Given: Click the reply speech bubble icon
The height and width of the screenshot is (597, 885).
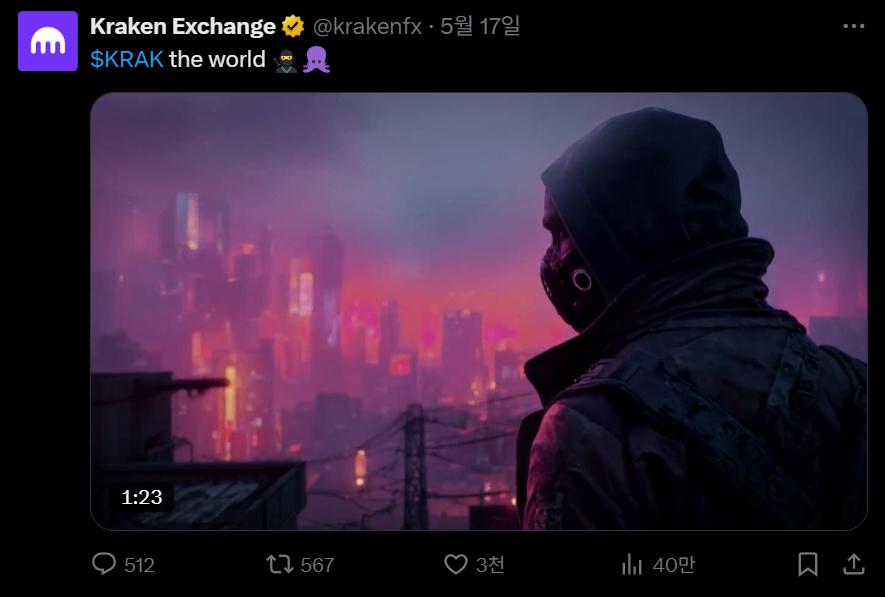Looking at the screenshot, I should [x=104, y=564].
